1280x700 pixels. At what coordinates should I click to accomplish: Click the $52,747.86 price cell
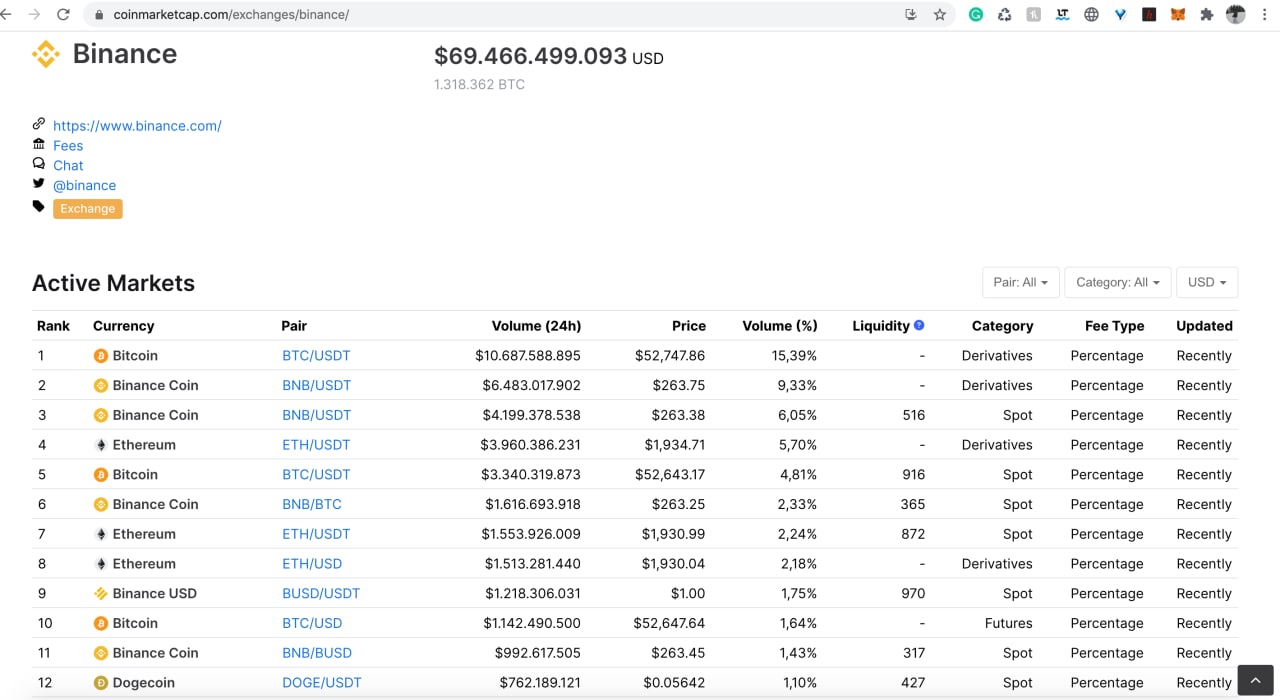[x=670, y=356]
